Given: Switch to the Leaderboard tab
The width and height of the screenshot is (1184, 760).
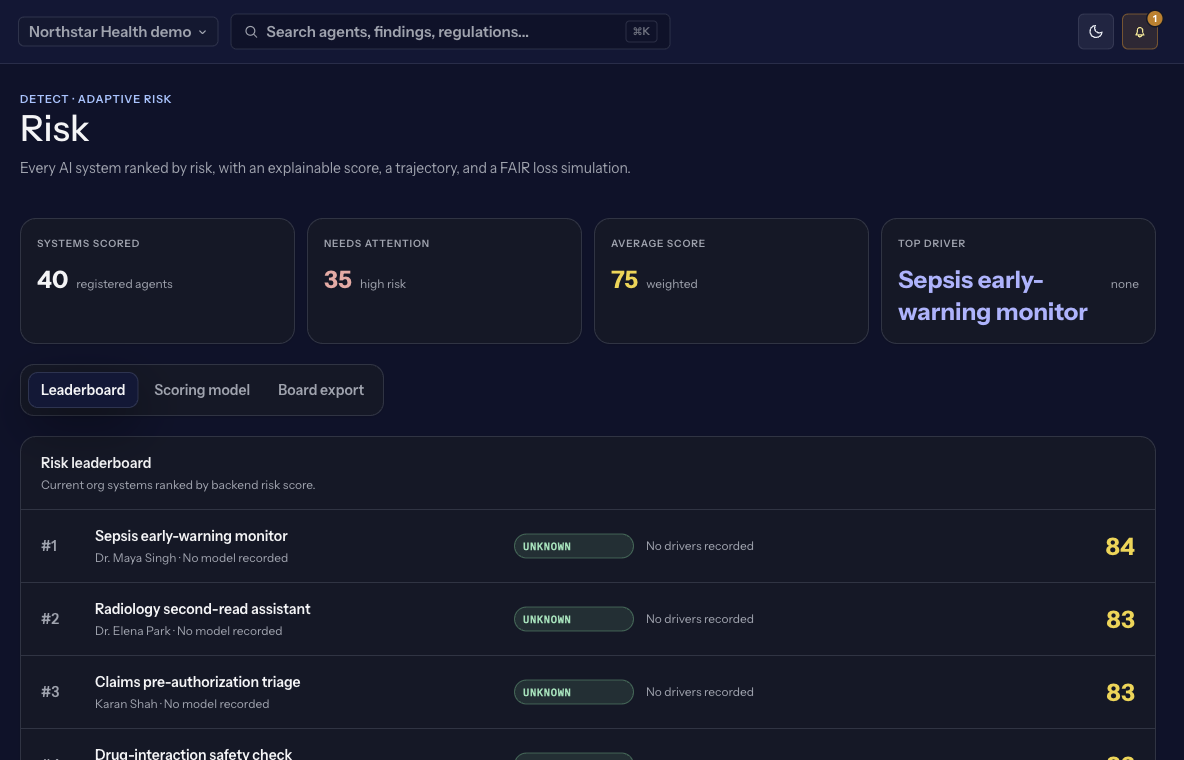Looking at the screenshot, I should pyautogui.click(x=83, y=390).
